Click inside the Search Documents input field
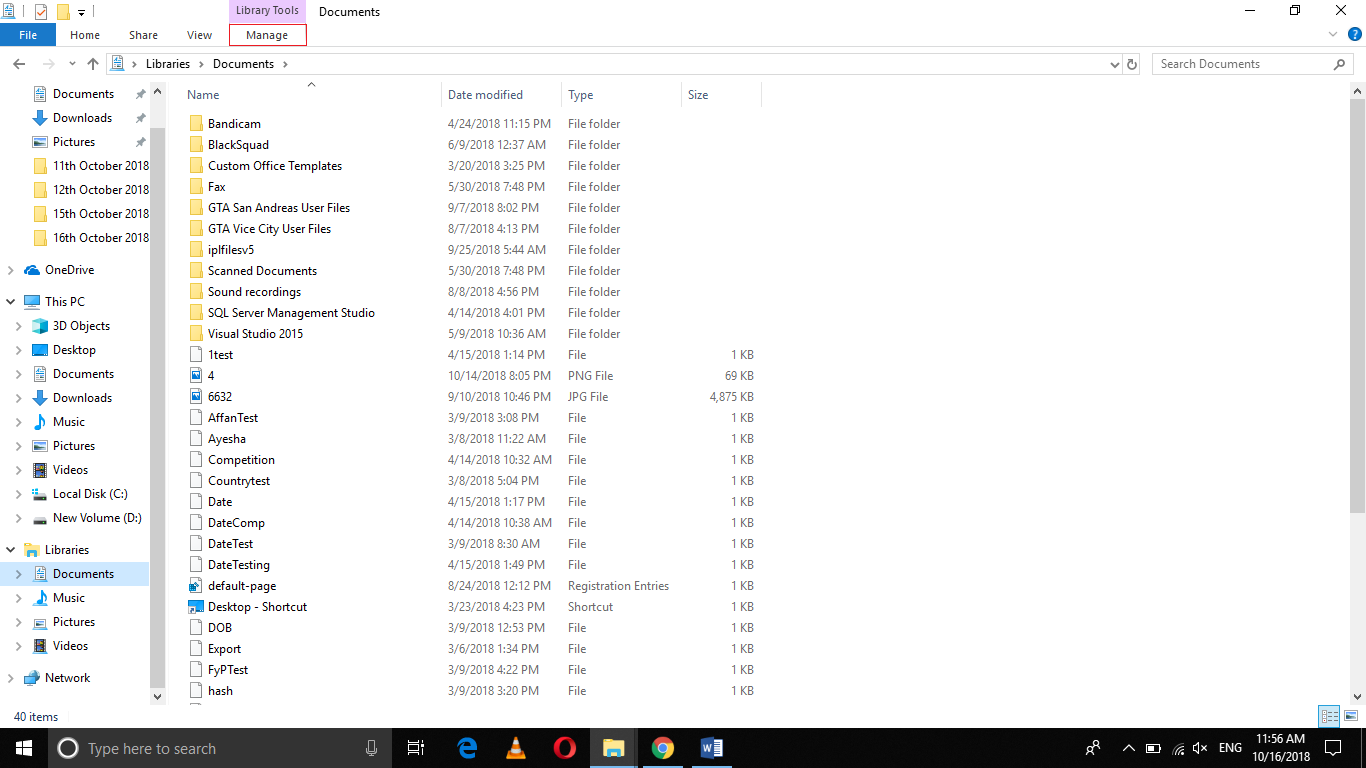 tap(1240, 63)
